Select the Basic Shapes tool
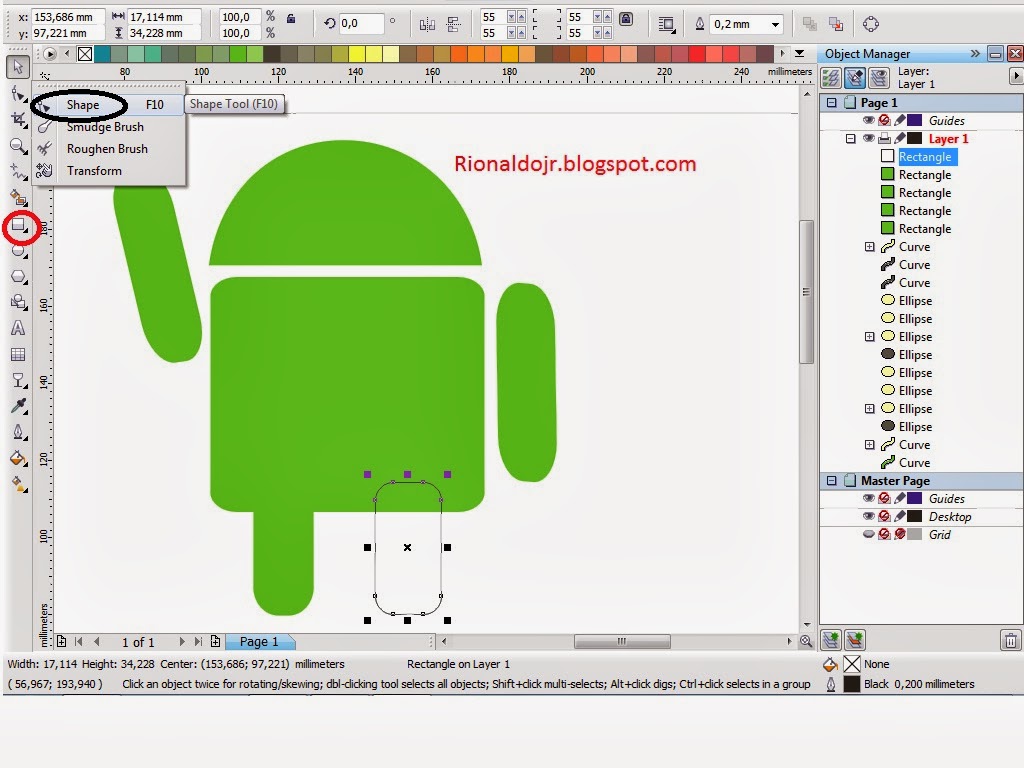This screenshot has height=768, width=1024. click(18, 302)
